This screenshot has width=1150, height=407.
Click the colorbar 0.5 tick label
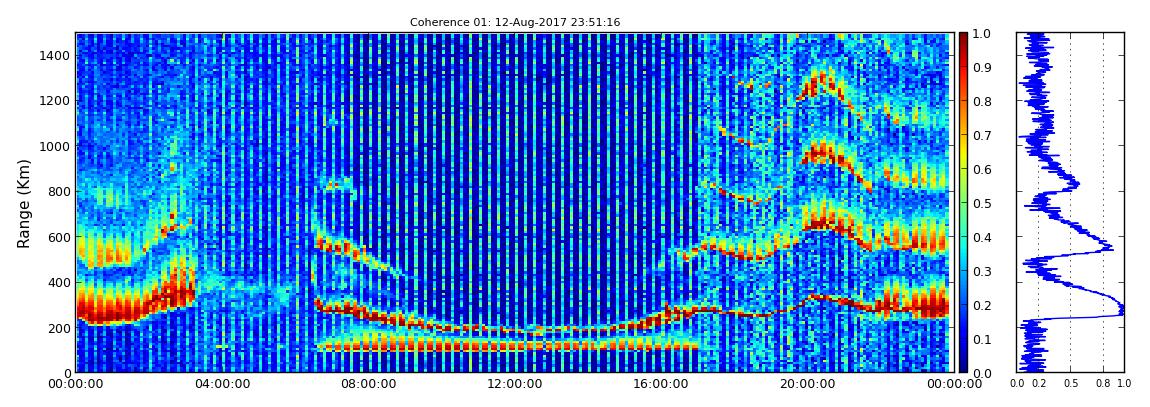tap(982, 204)
